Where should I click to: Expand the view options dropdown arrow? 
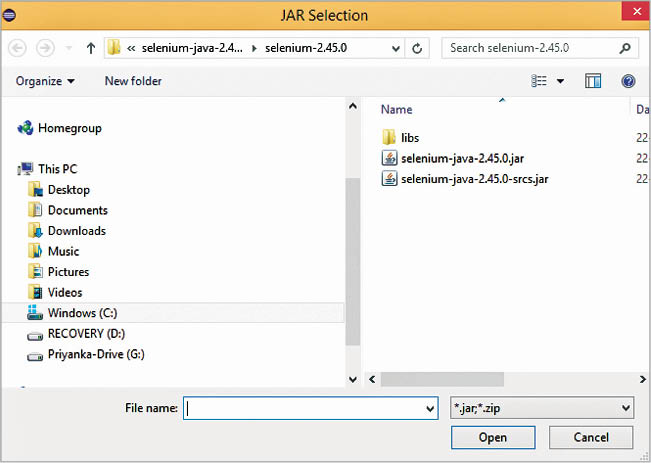[x=560, y=81]
